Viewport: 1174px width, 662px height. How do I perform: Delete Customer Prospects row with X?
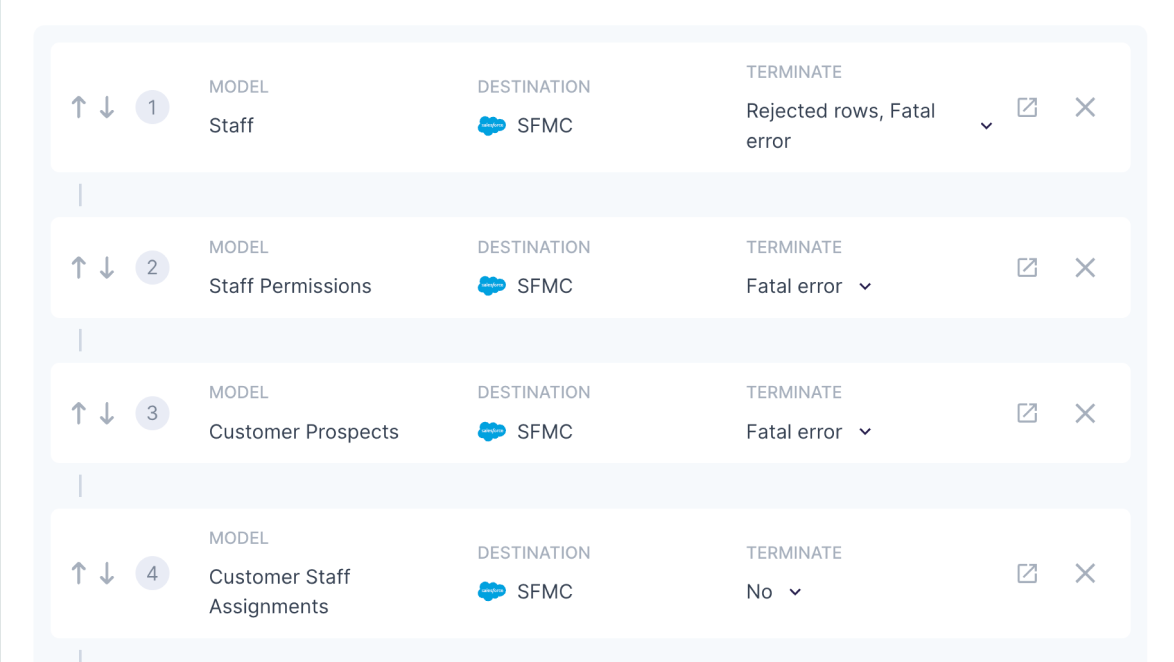click(x=1085, y=413)
